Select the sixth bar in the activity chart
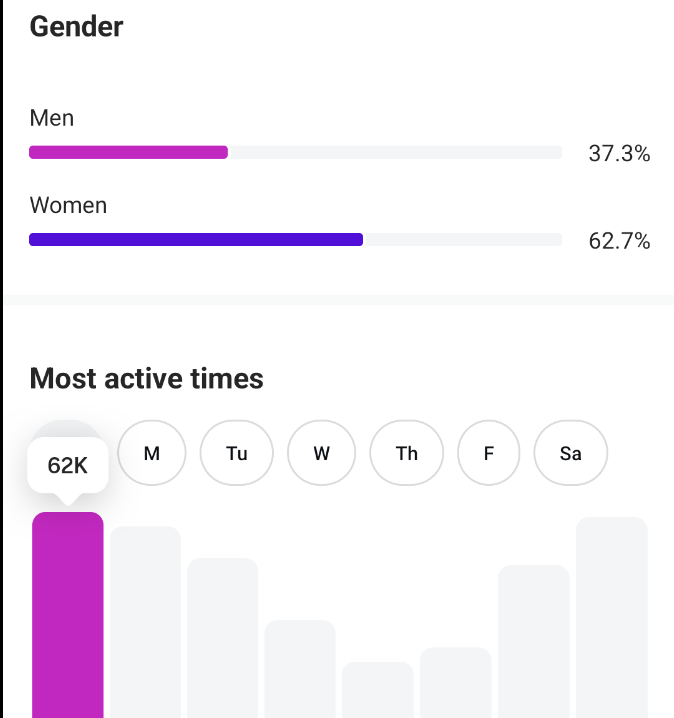Screen dimensions: 674x718 pyautogui.click(x=455, y=683)
